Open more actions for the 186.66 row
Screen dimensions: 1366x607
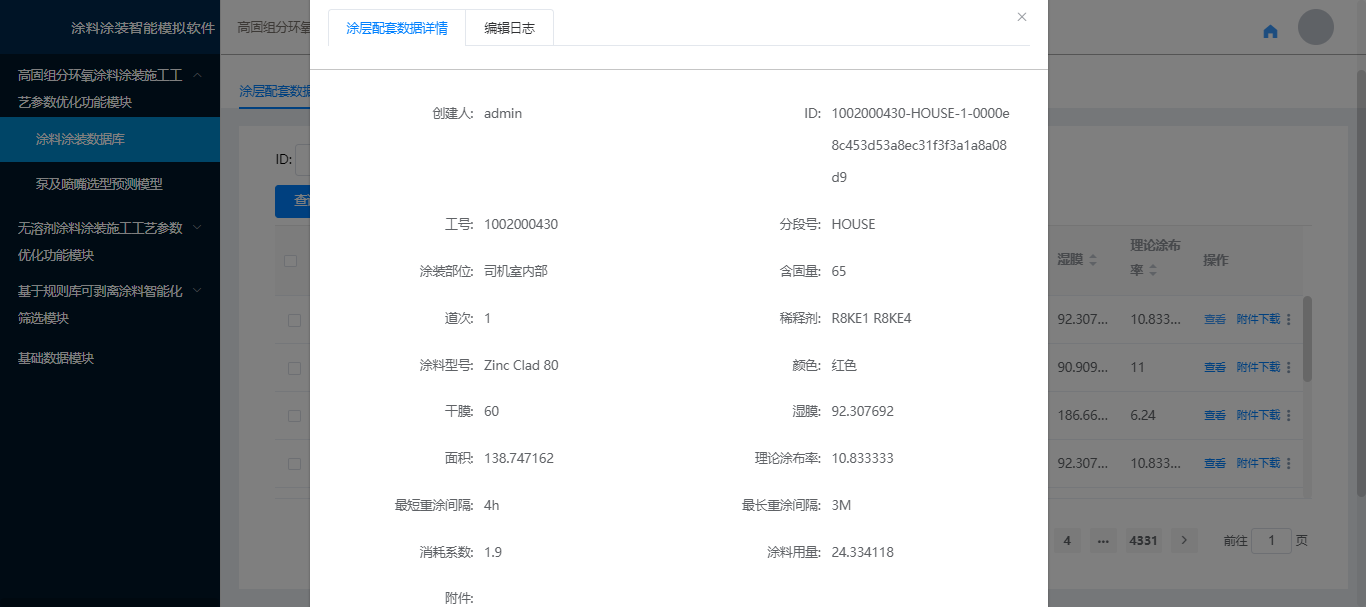(1288, 415)
